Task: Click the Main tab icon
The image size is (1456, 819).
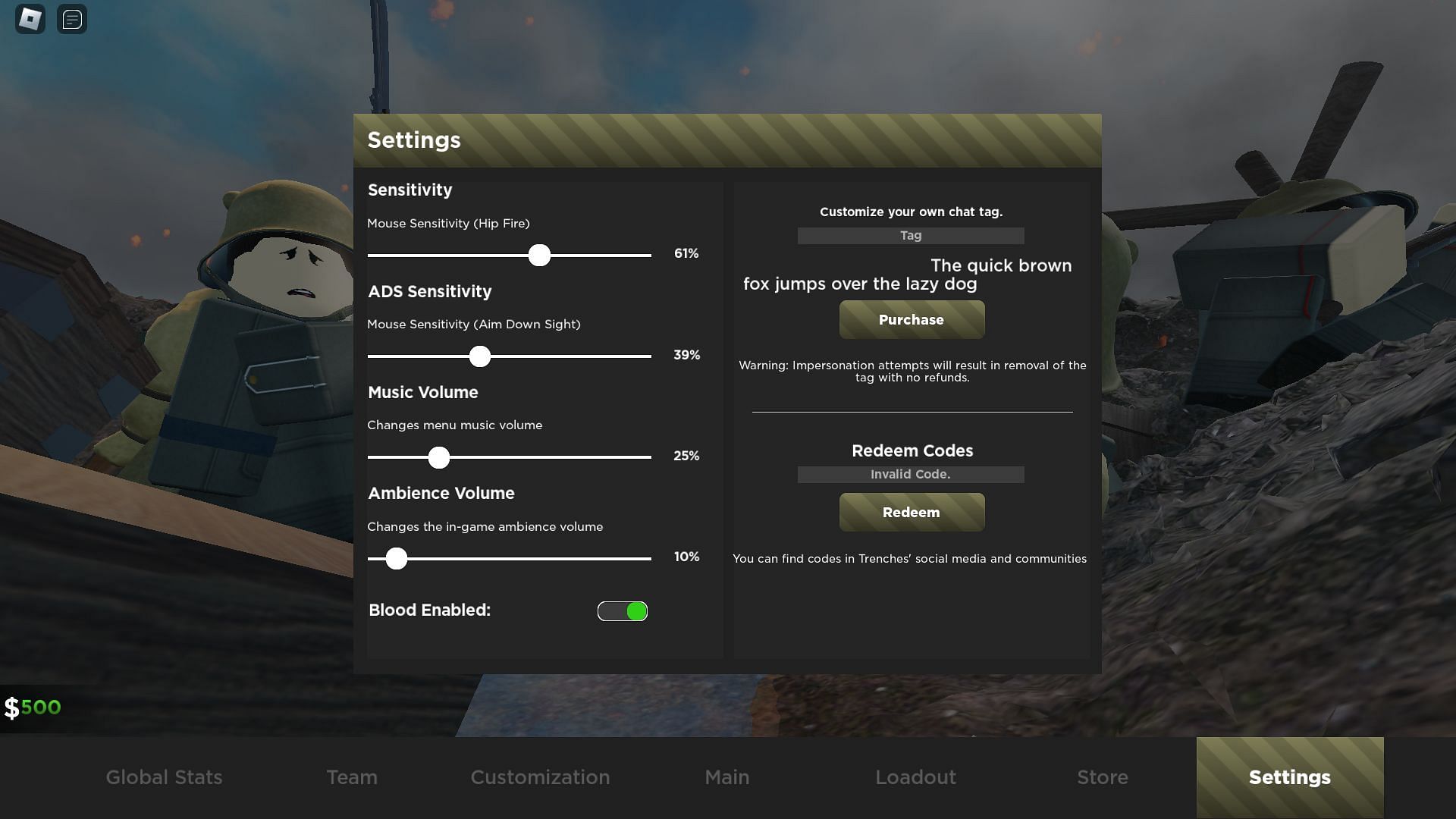Action: coord(727,778)
